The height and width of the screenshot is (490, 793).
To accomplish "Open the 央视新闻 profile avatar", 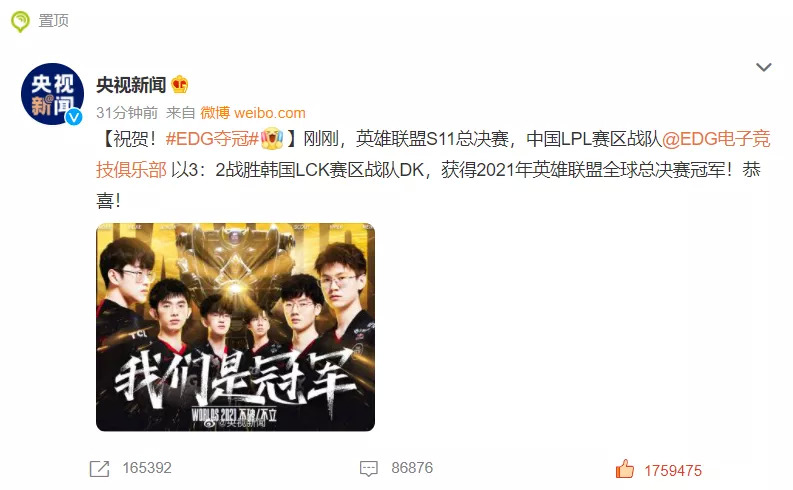I will [52, 94].
